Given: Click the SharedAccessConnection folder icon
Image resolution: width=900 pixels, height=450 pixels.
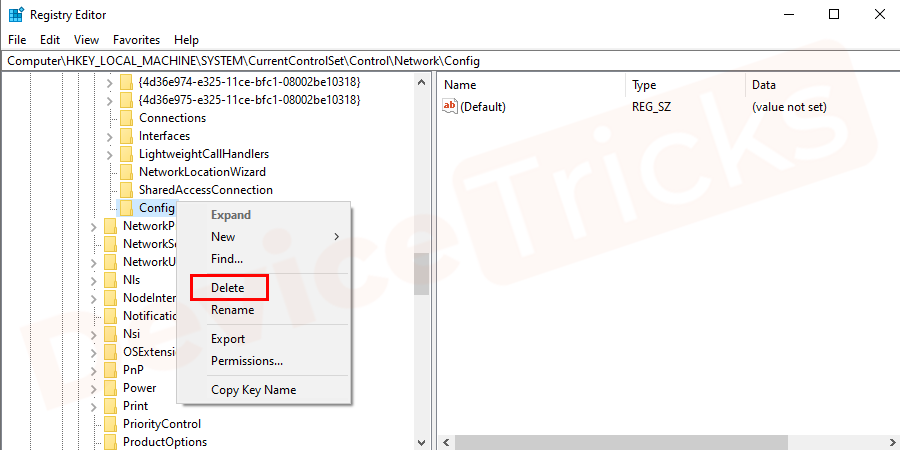Looking at the screenshot, I should (x=126, y=190).
